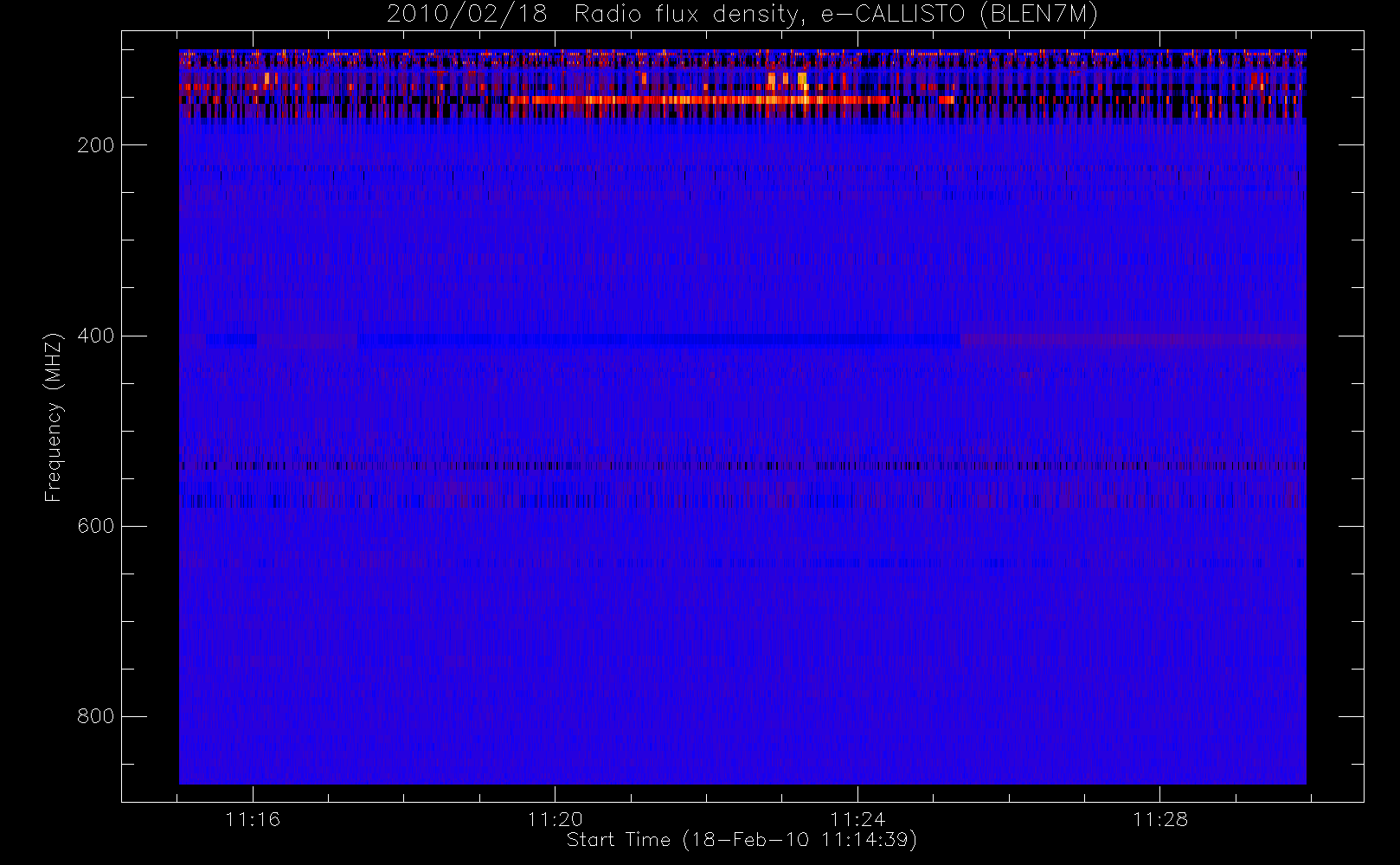Click the 11:16 time tick label
The height and width of the screenshot is (865, 1400).
click(x=253, y=819)
